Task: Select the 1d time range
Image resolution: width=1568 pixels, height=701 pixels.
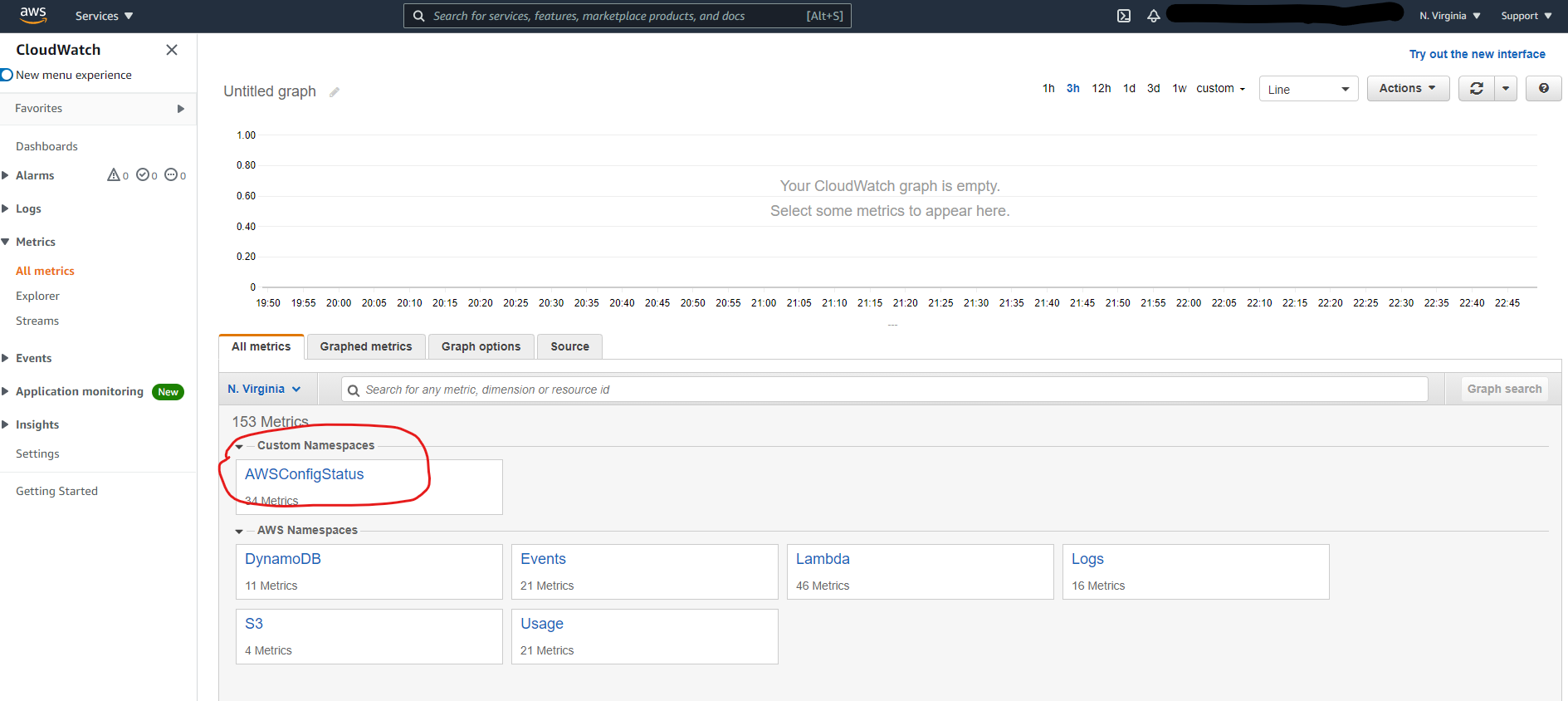Action: tap(1129, 88)
